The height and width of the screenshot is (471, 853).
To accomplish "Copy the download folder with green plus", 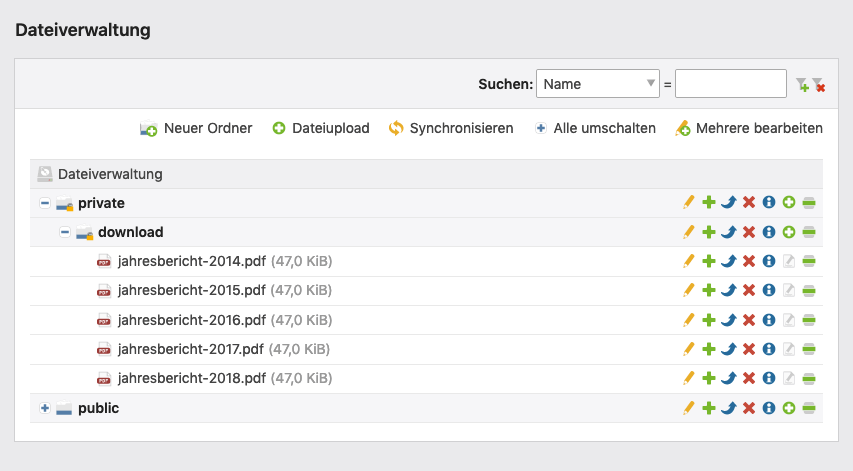I will pos(709,232).
